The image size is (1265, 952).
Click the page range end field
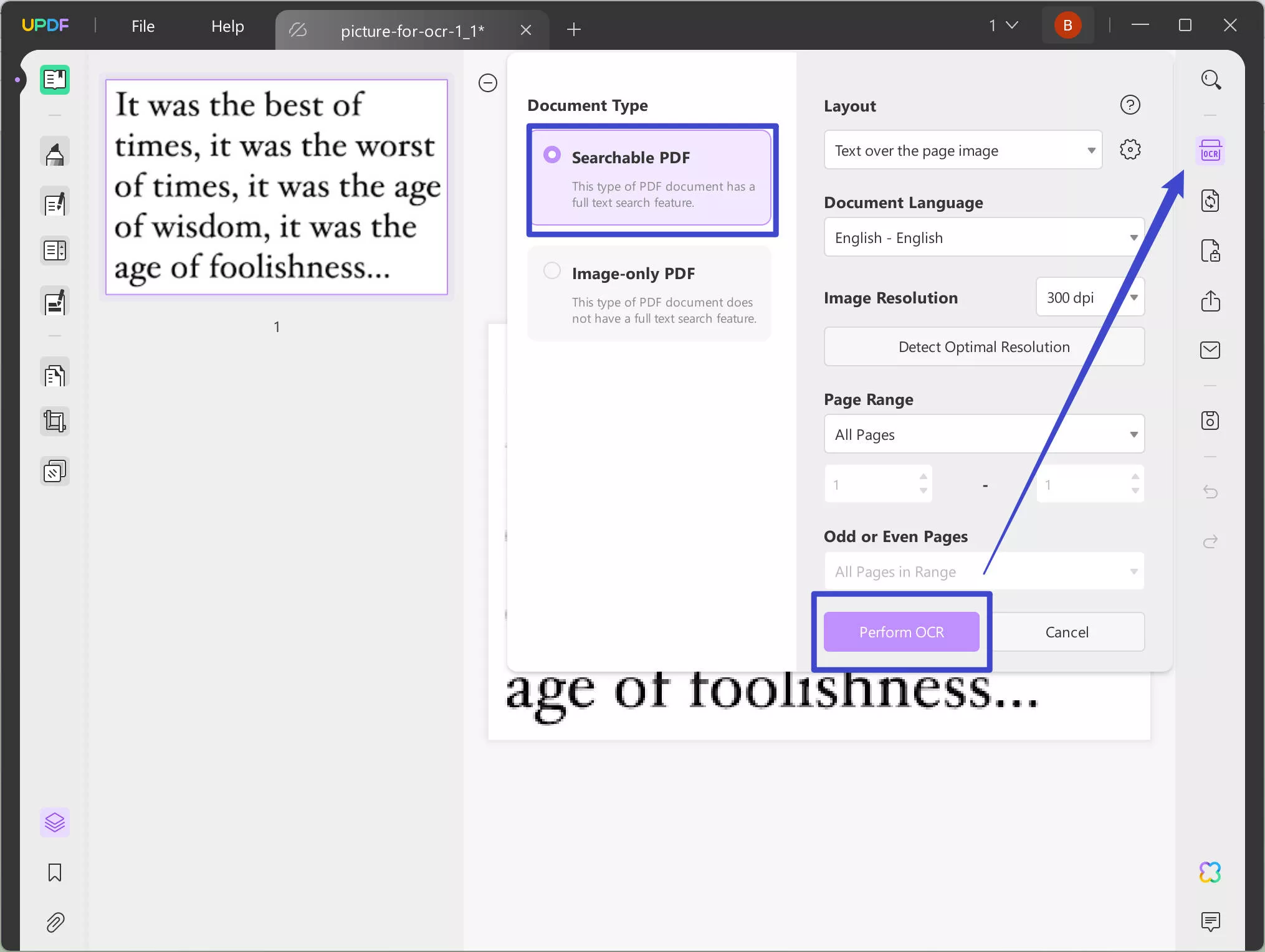coord(1090,484)
